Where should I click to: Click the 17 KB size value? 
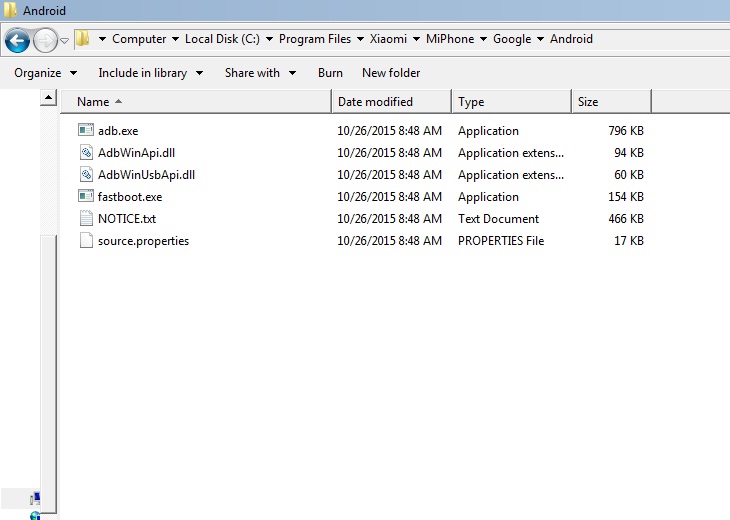pyautogui.click(x=629, y=241)
